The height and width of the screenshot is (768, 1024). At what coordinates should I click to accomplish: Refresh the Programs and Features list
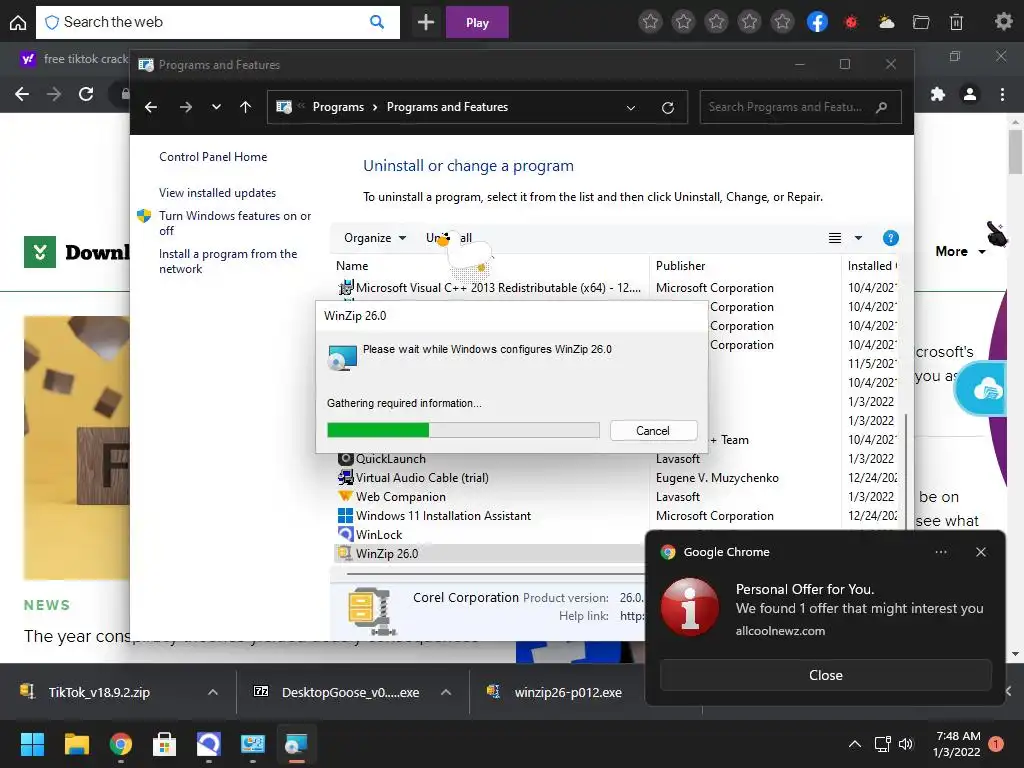[667, 108]
